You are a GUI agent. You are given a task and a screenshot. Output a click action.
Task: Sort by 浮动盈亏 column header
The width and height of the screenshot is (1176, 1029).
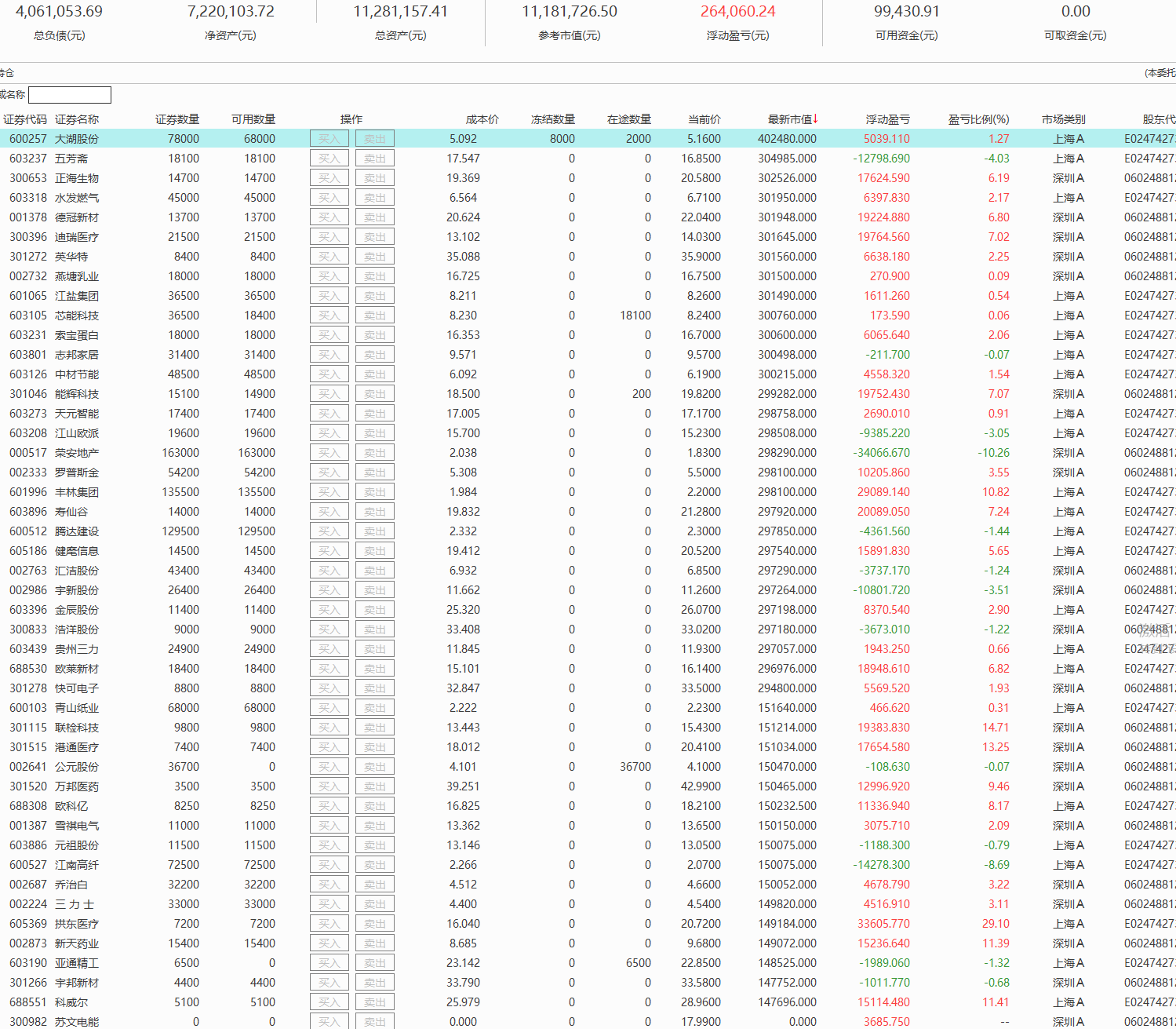(x=887, y=119)
